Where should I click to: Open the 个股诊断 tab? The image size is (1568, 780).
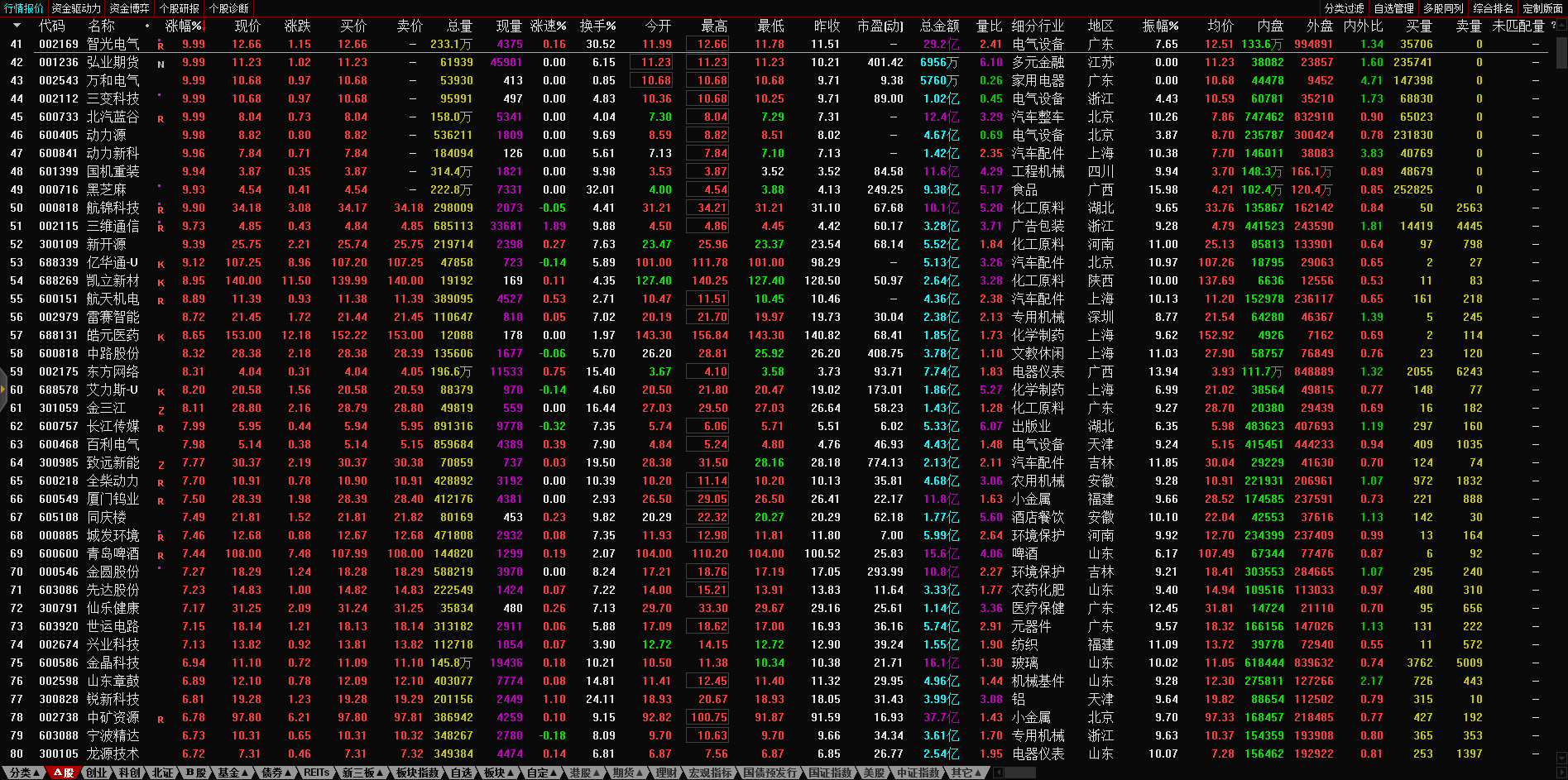coord(229,8)
